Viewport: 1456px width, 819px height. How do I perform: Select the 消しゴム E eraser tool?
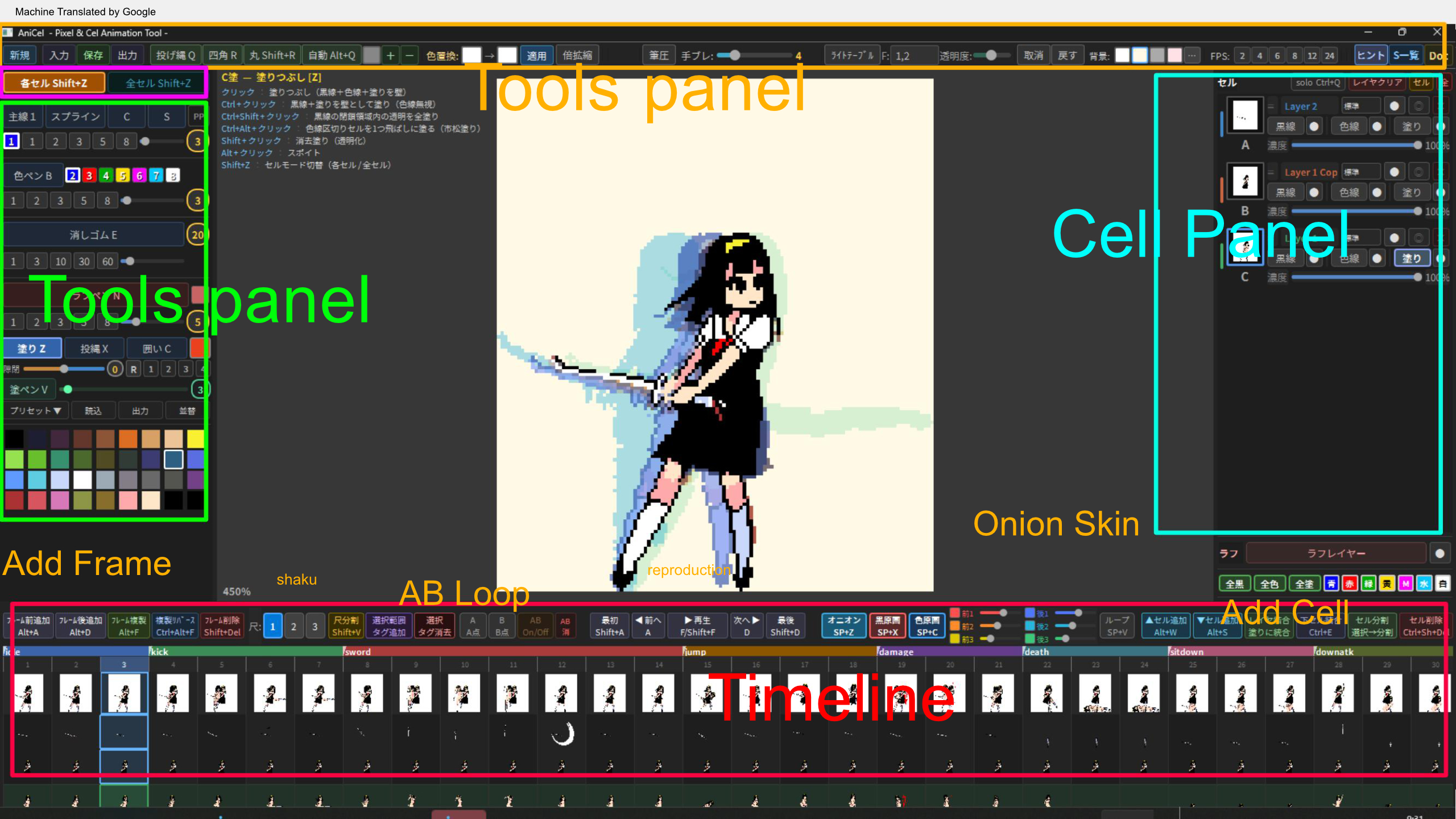pyautogui.click(x=93, y=234)
